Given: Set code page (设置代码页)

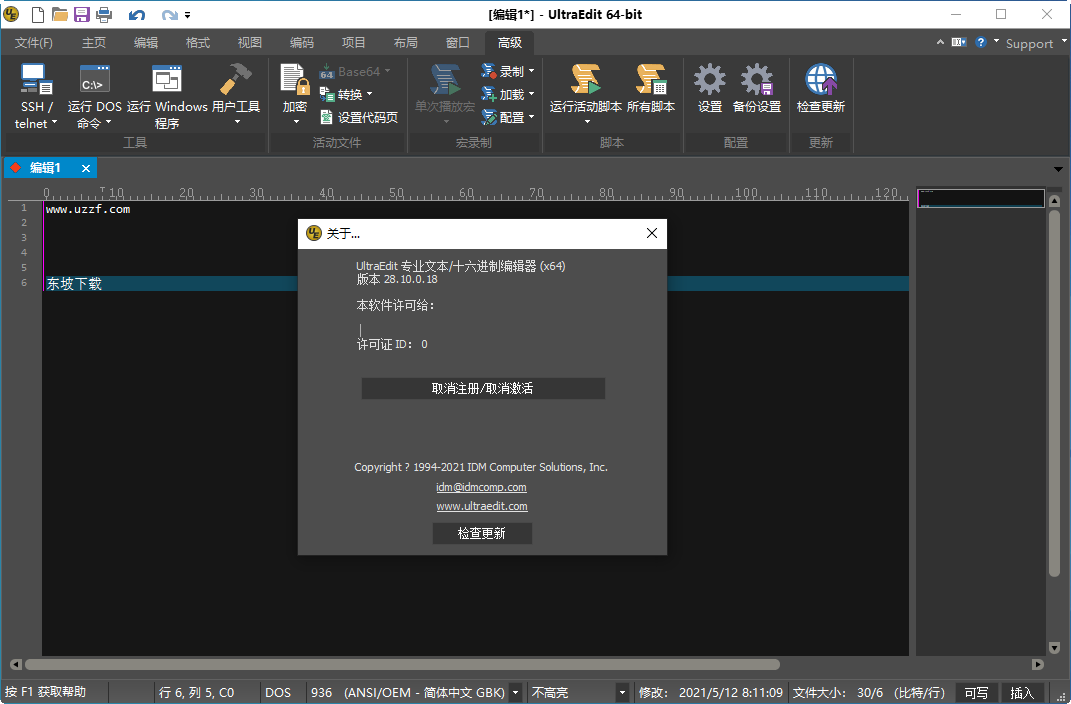Looking at the screenshot, I should [359, 117].
